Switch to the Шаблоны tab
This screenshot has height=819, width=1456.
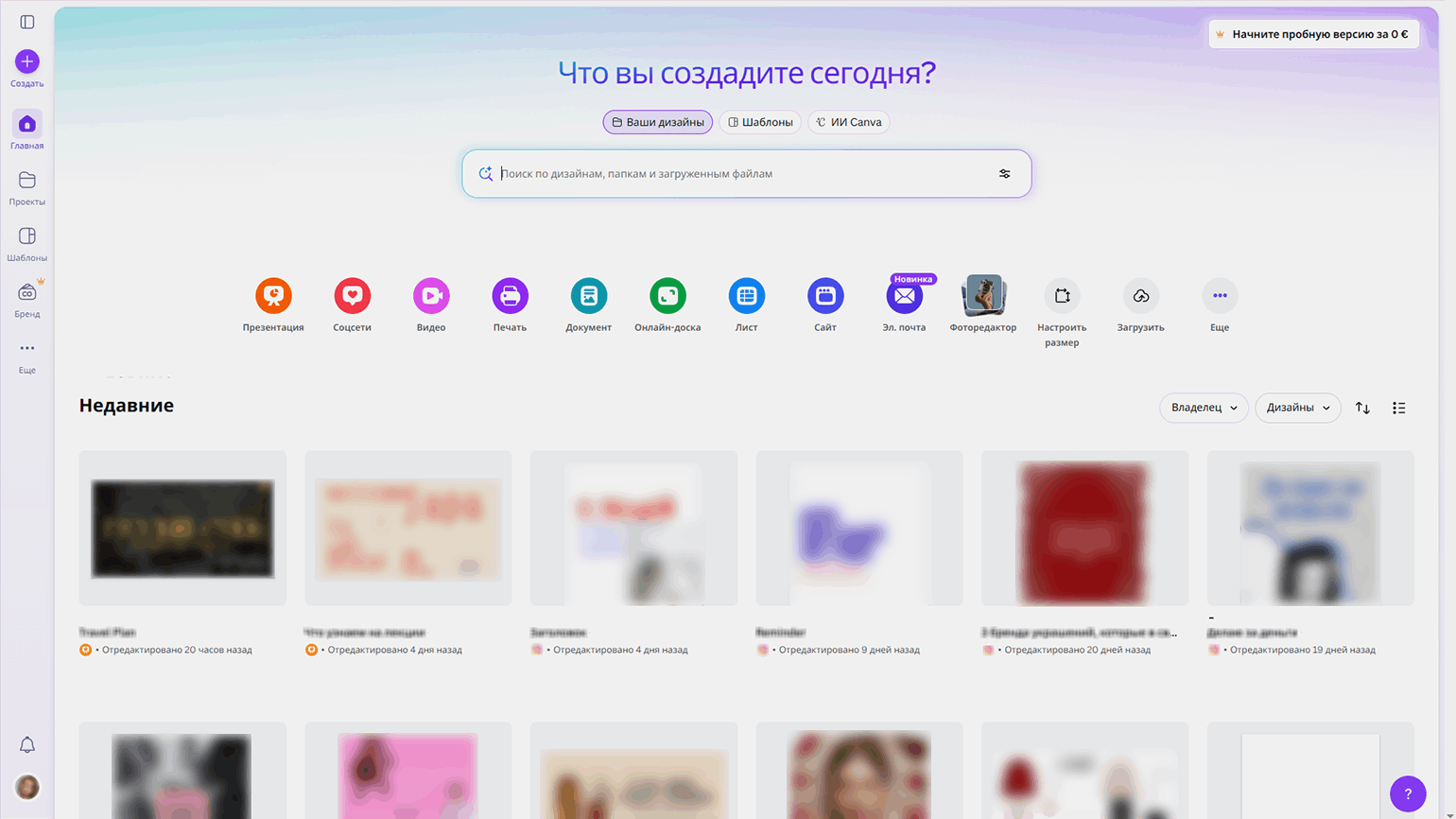[x=760, y=122]
